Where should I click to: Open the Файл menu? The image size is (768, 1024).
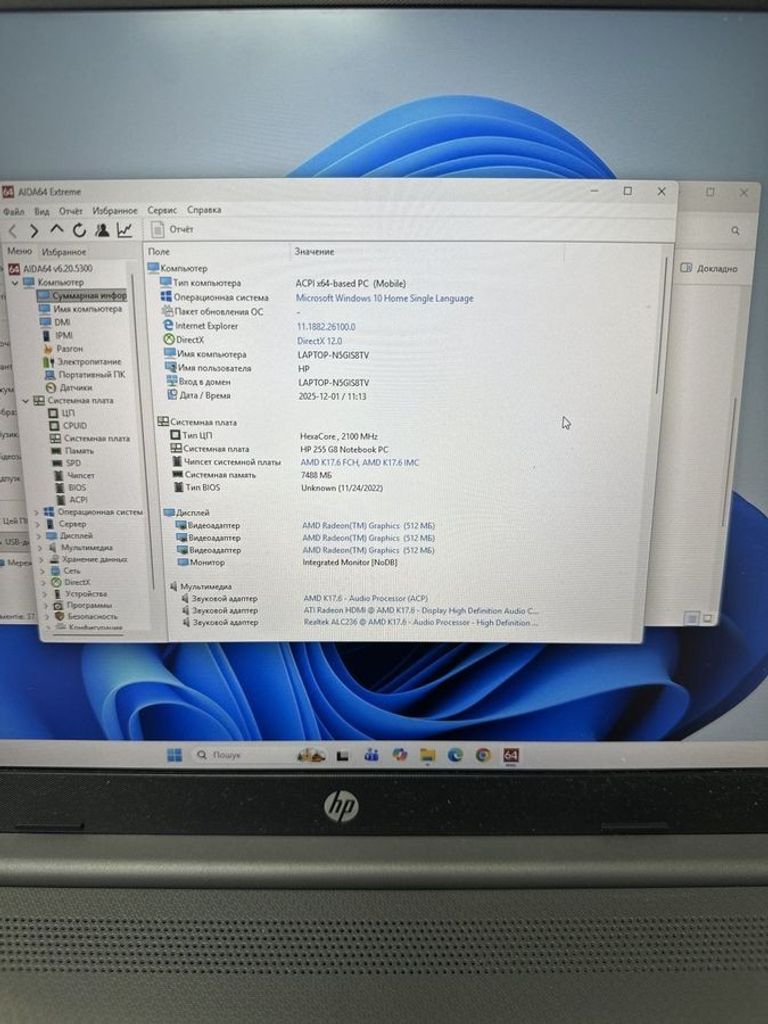pyautogui.click(x=14, y=211)
